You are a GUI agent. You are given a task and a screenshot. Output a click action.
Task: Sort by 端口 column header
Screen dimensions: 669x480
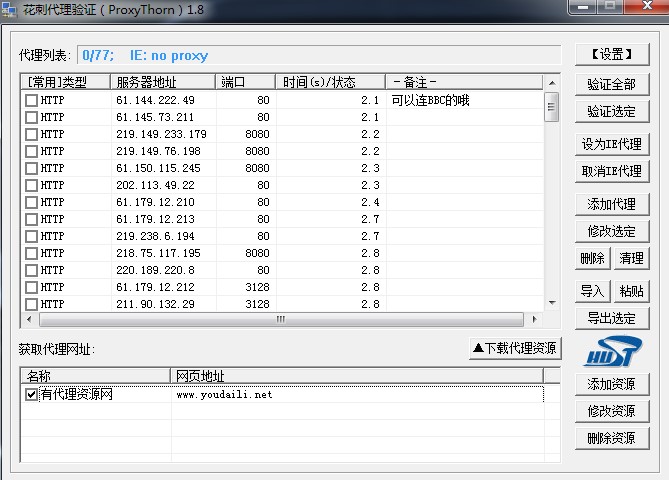pyautogui.click(x=245, y=82)
